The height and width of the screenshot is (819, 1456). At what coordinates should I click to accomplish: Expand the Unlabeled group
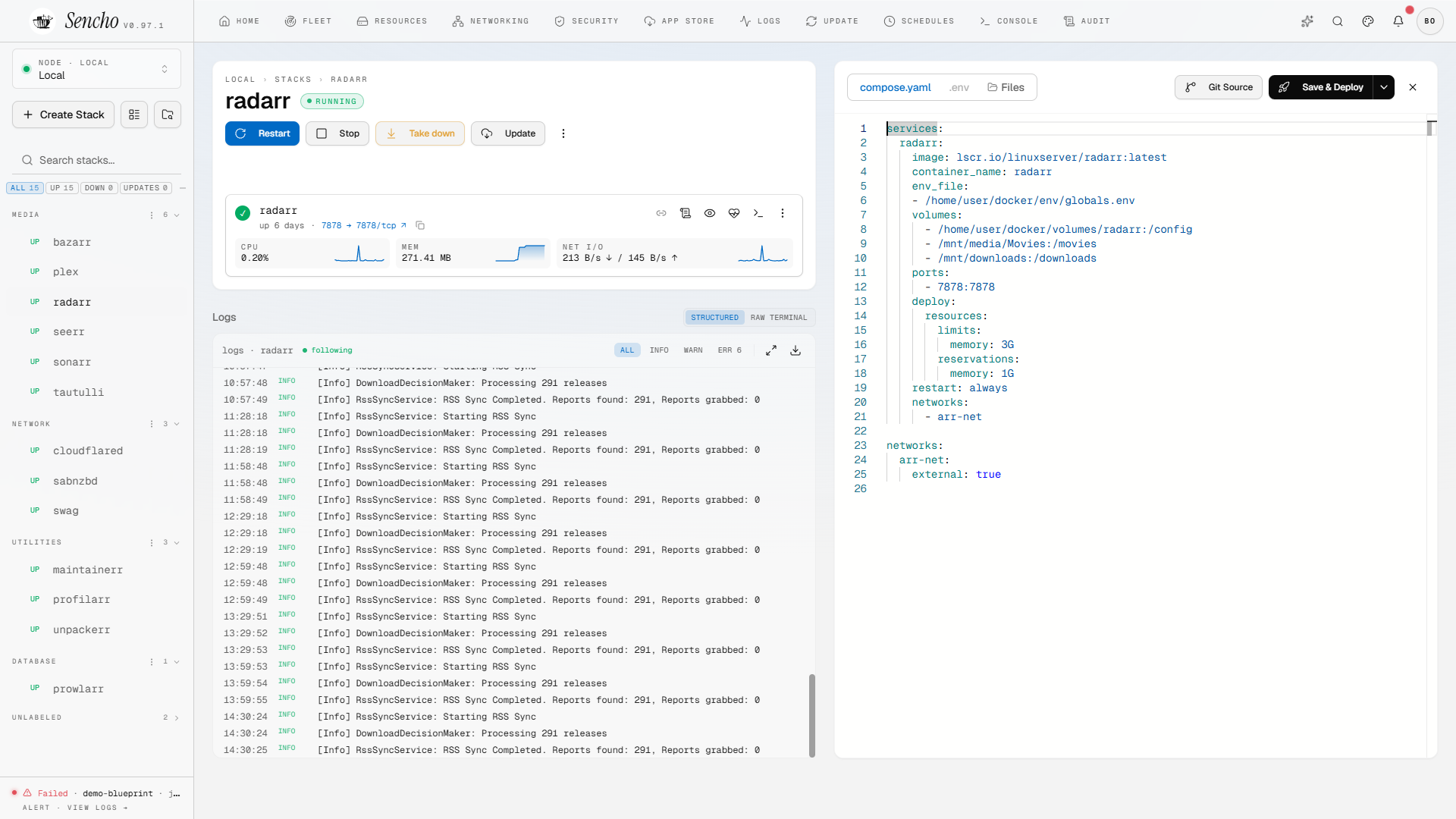(x=177, y=717)
